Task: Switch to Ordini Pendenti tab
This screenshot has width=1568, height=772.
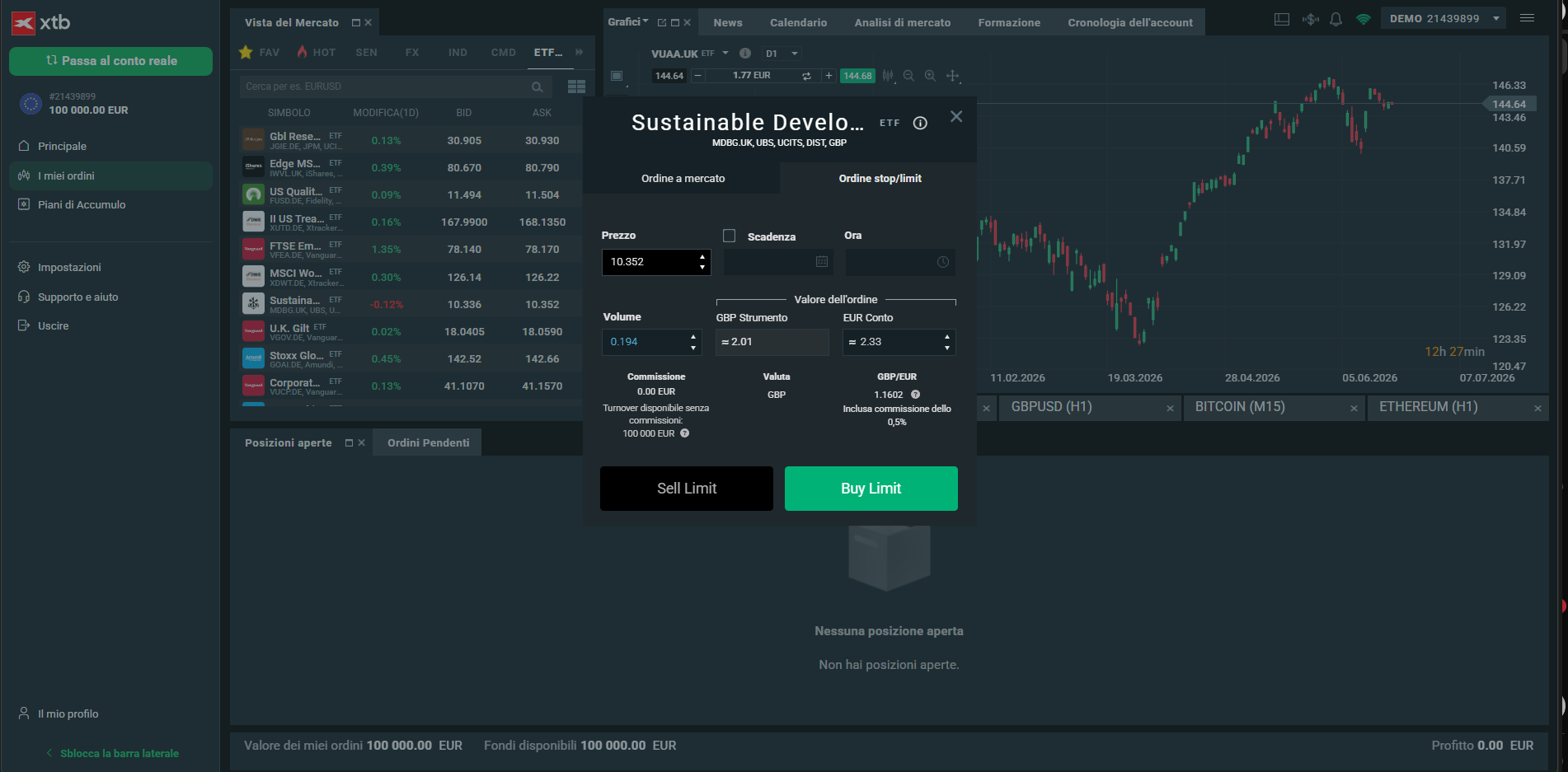Action: pos(428,442)
